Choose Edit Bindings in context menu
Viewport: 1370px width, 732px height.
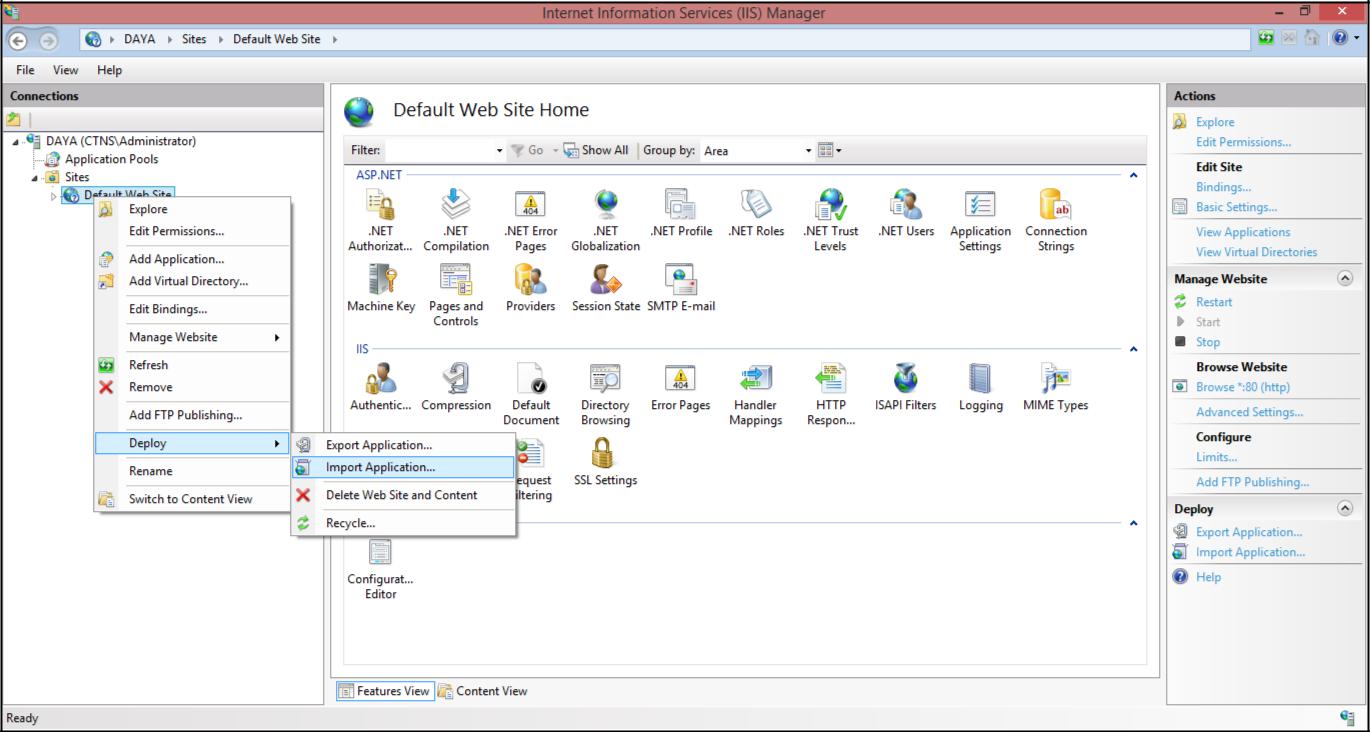tap(192, 309)
